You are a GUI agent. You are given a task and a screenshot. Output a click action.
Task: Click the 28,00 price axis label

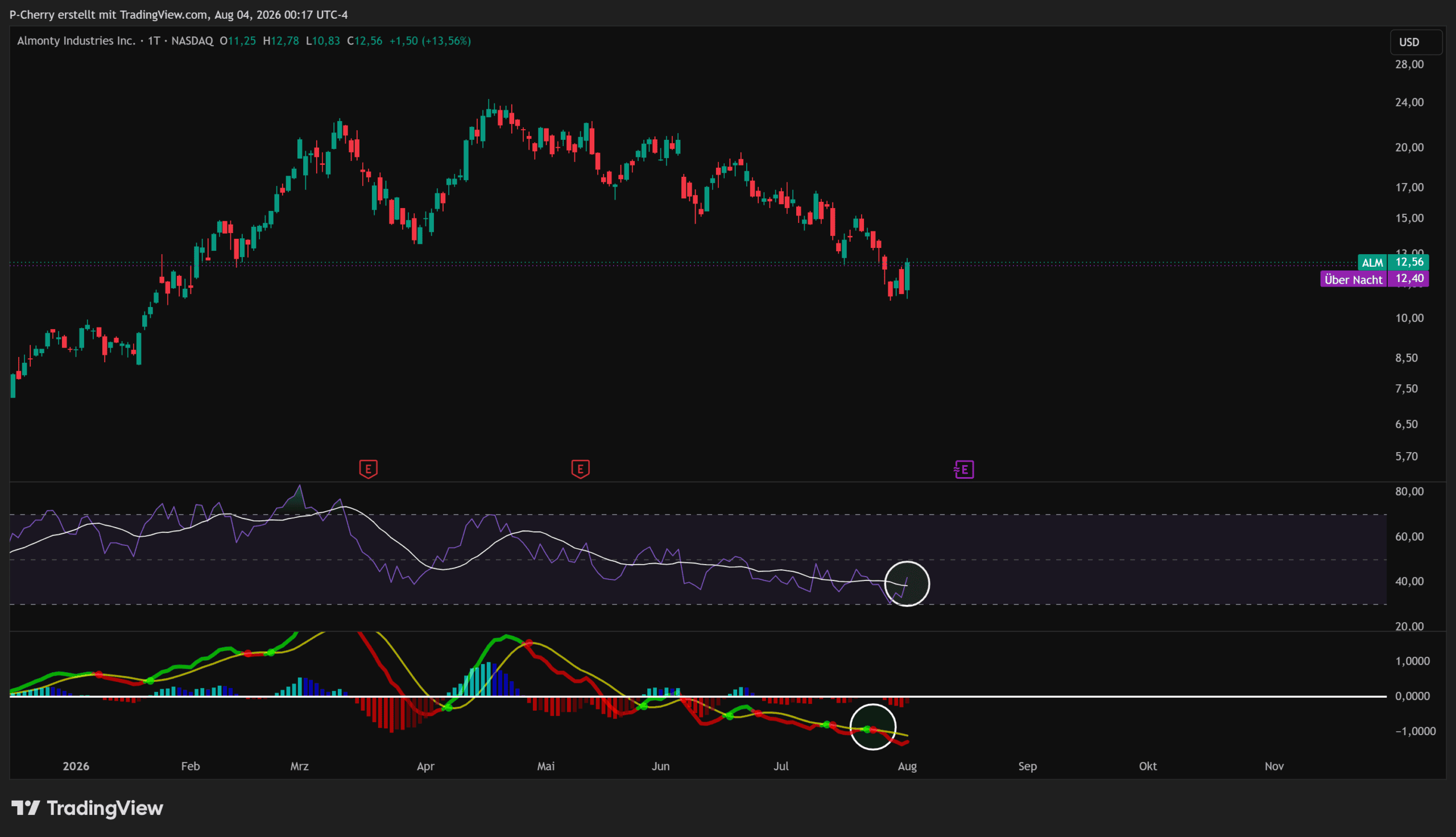1409,64
